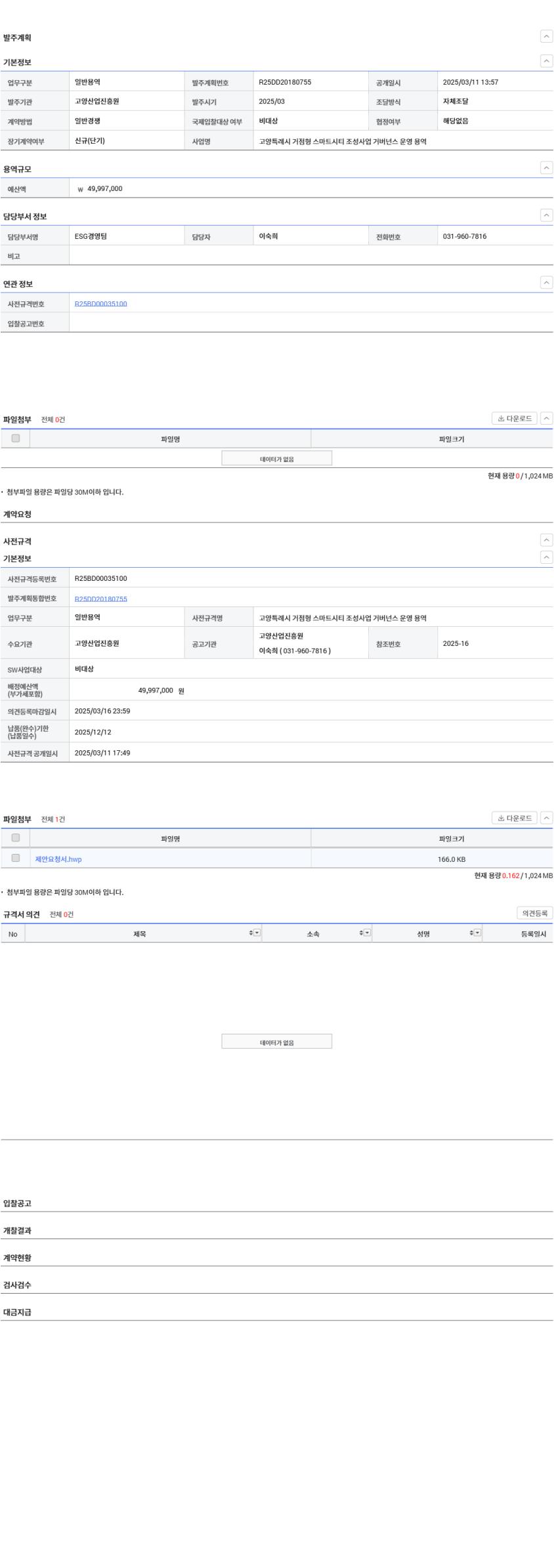This screenshot has width=554, height=1568.
Task: Select the 사전규격 공개일시 2025/03/11 17:49
Action: coord(102,753)
